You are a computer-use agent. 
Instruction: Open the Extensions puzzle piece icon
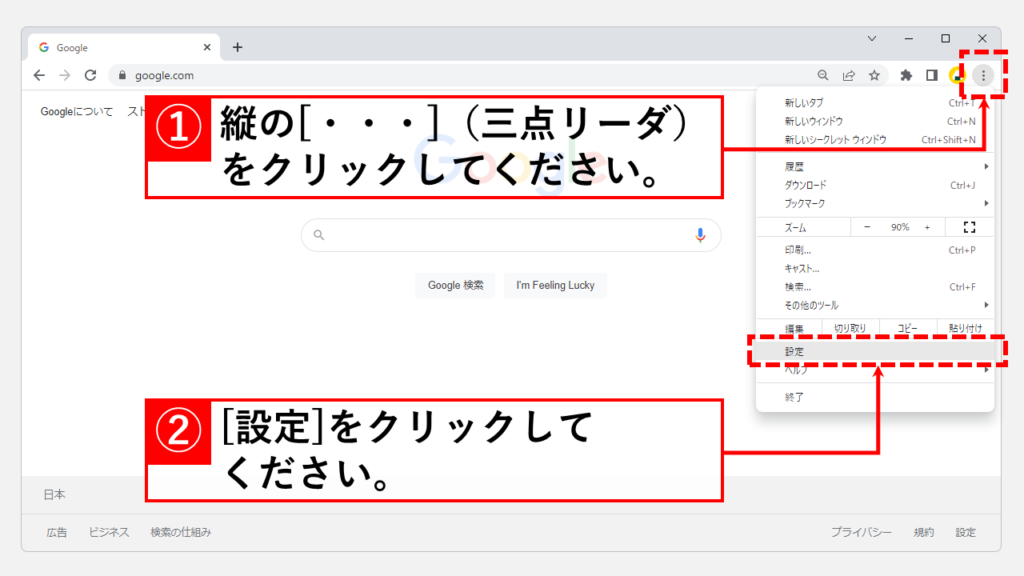coord(906,75)
